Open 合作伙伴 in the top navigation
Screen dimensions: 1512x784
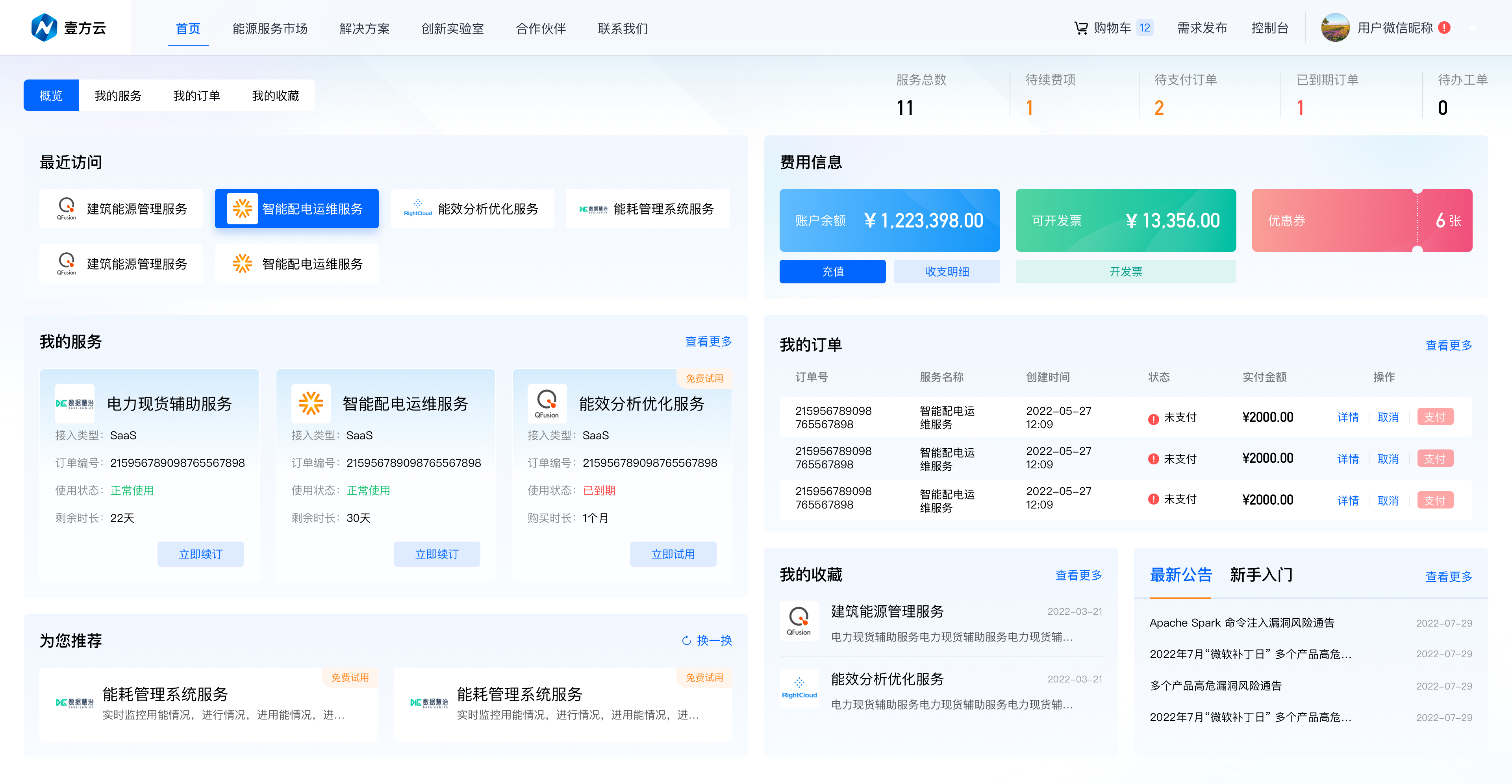[x=541, y=28]
